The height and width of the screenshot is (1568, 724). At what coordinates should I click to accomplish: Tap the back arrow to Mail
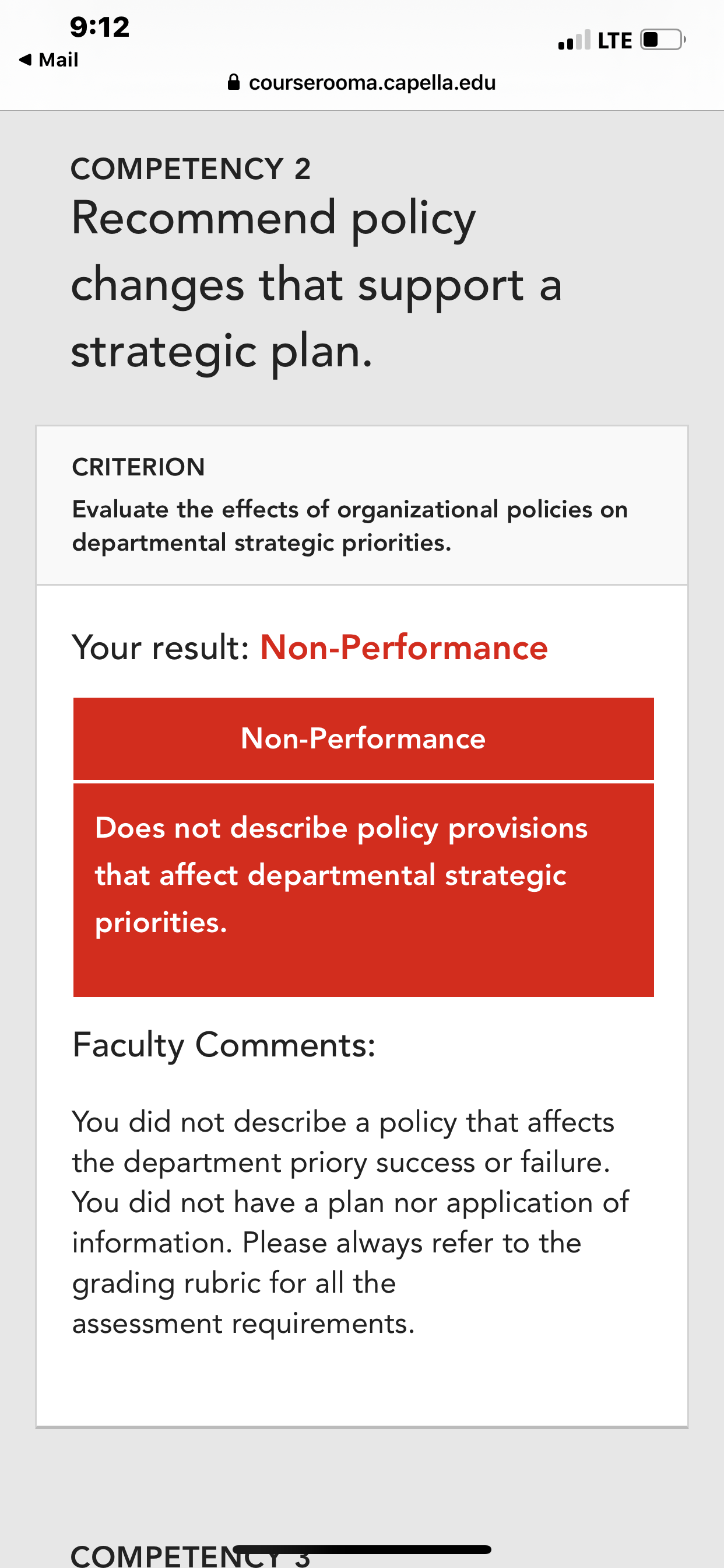tap(25, 60)
